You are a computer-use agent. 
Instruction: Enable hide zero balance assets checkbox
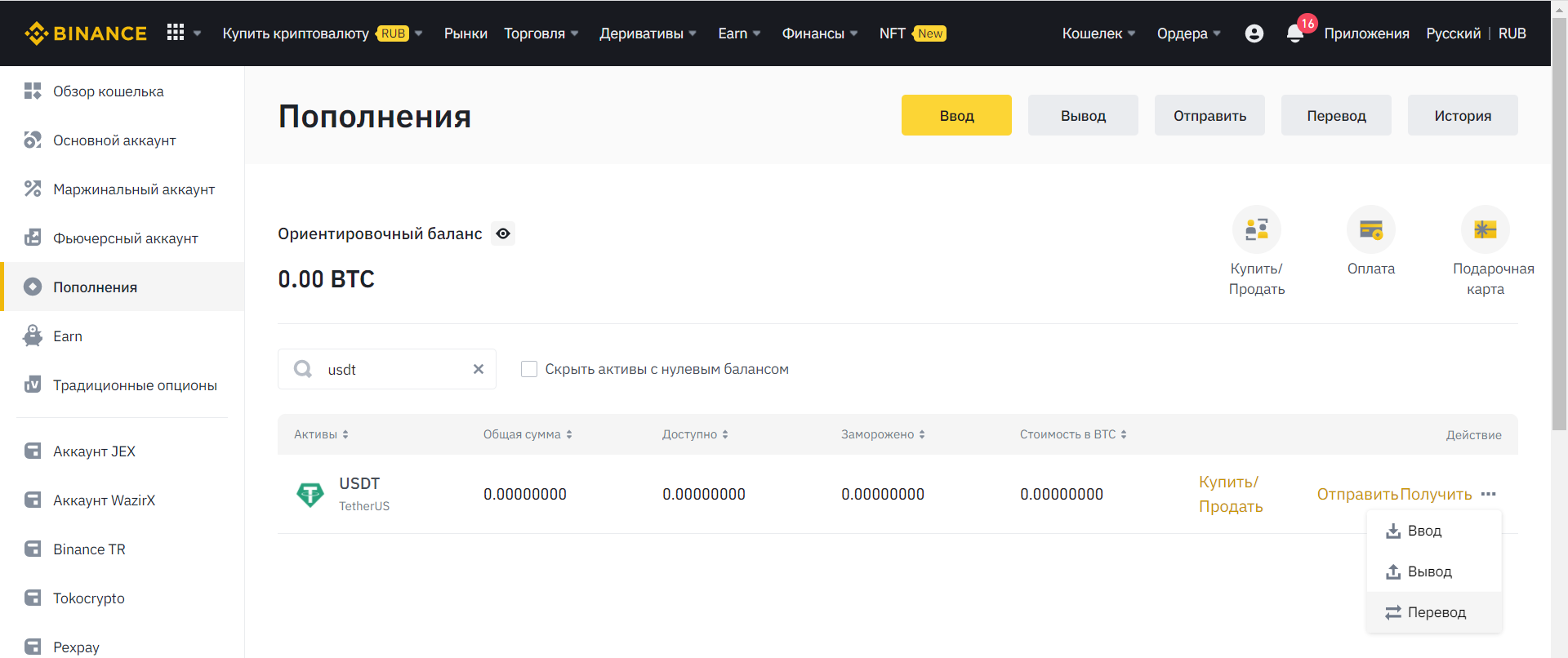(x=529, y=369)
